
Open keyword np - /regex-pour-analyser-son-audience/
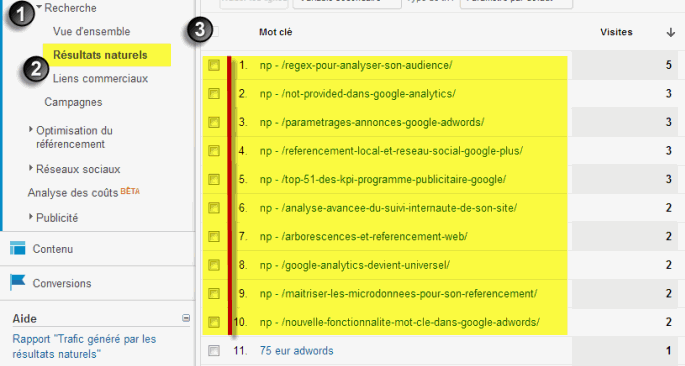(356, 65)
